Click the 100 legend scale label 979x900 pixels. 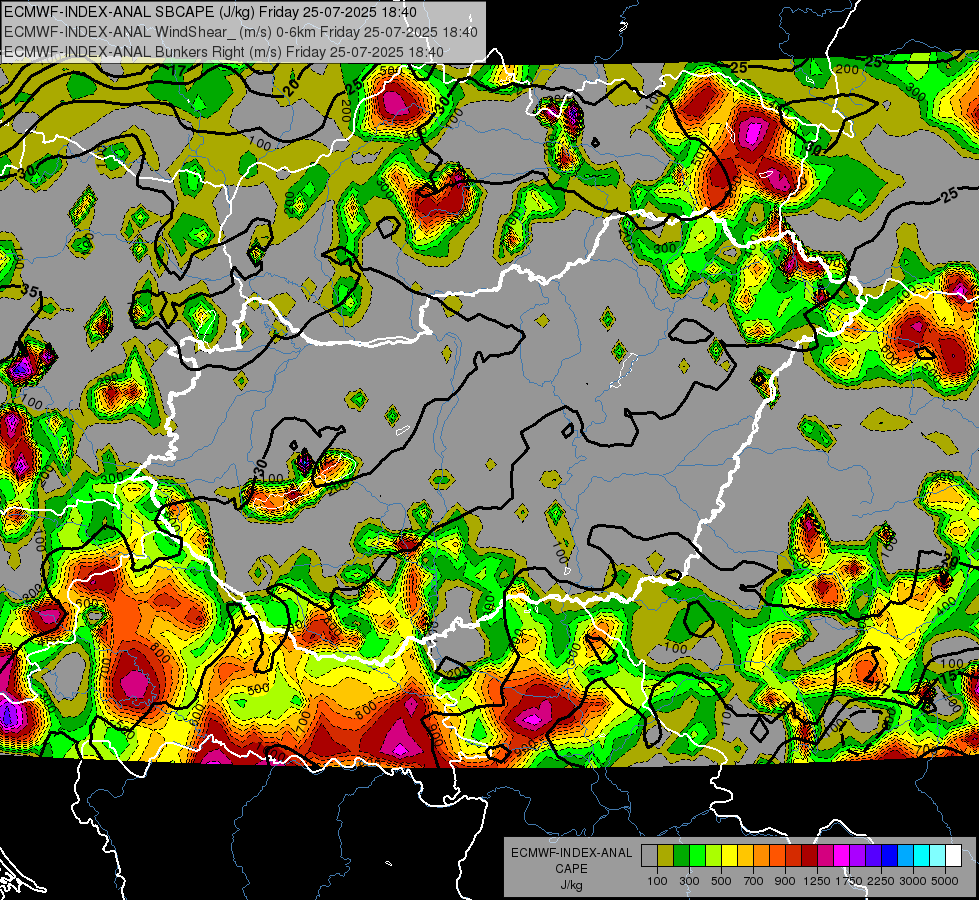657,881
